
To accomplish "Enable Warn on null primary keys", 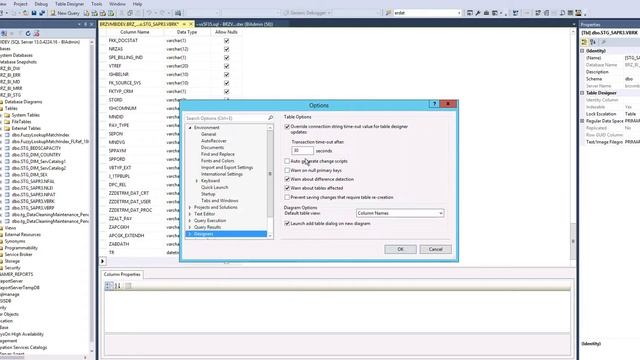I will 287,170.
